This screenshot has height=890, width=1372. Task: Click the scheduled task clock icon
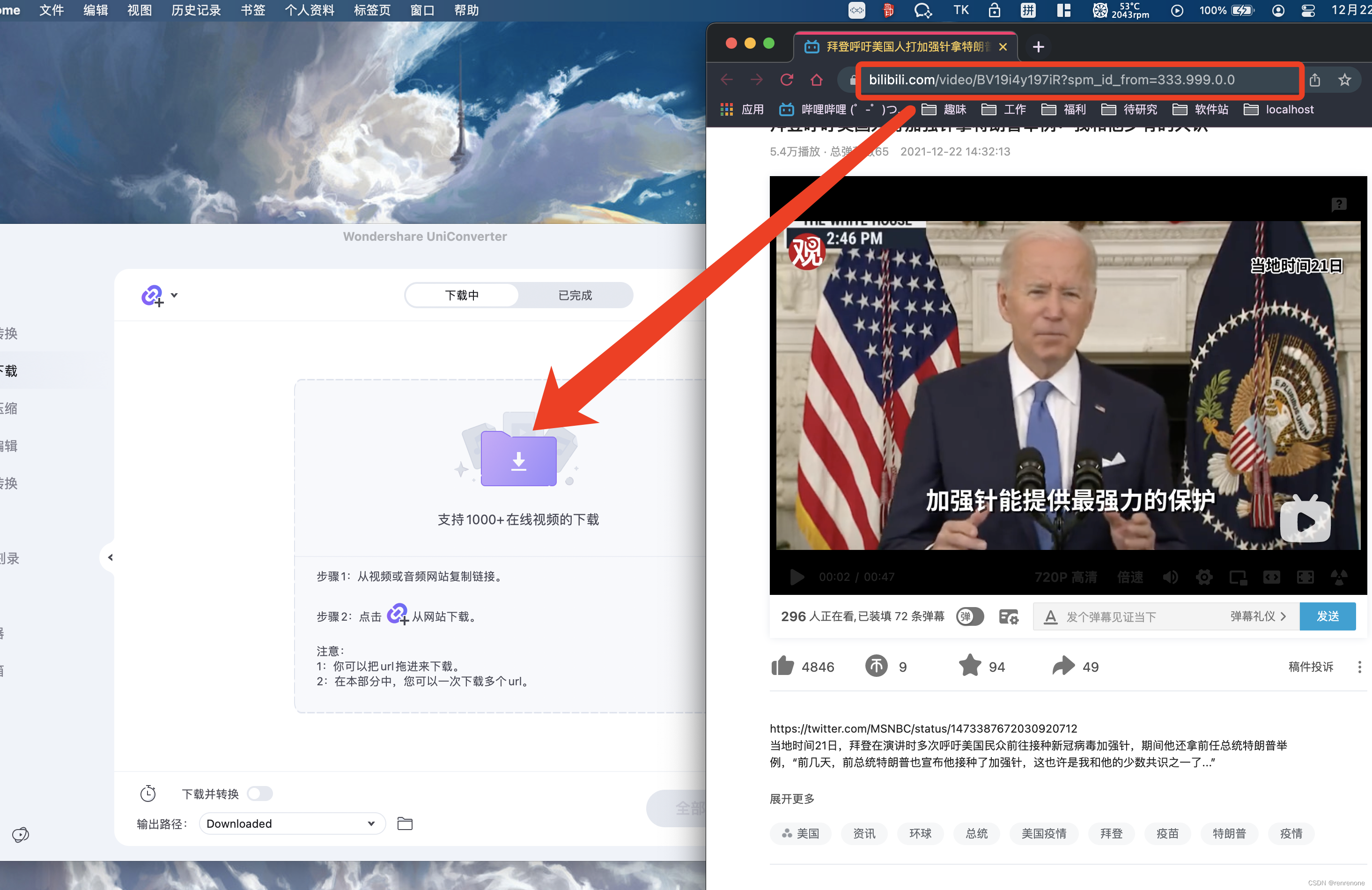point(148,794)
